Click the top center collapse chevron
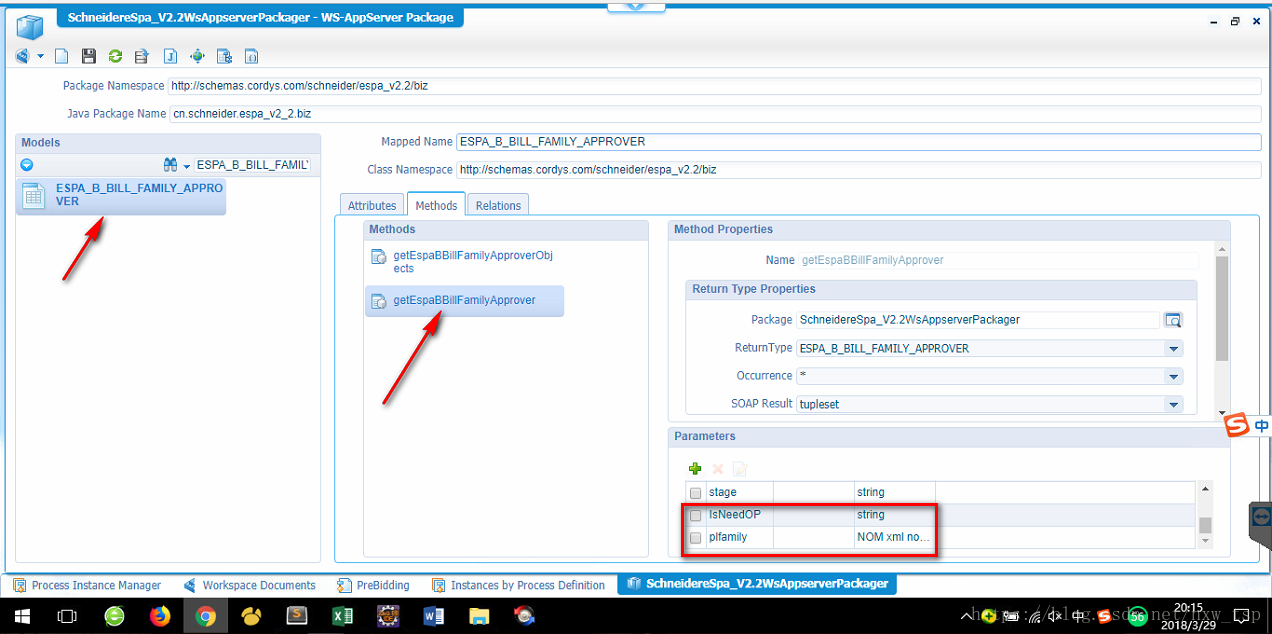Image resolution: width=1272 pixels, height=634 pixels. pos(636,5)
